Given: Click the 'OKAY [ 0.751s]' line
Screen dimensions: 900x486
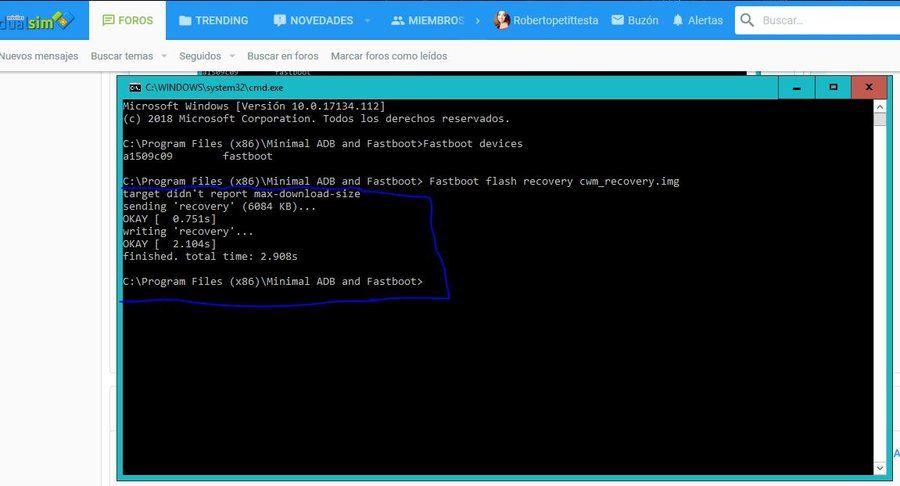Looking at the screenshot, I should pos(169,219).
